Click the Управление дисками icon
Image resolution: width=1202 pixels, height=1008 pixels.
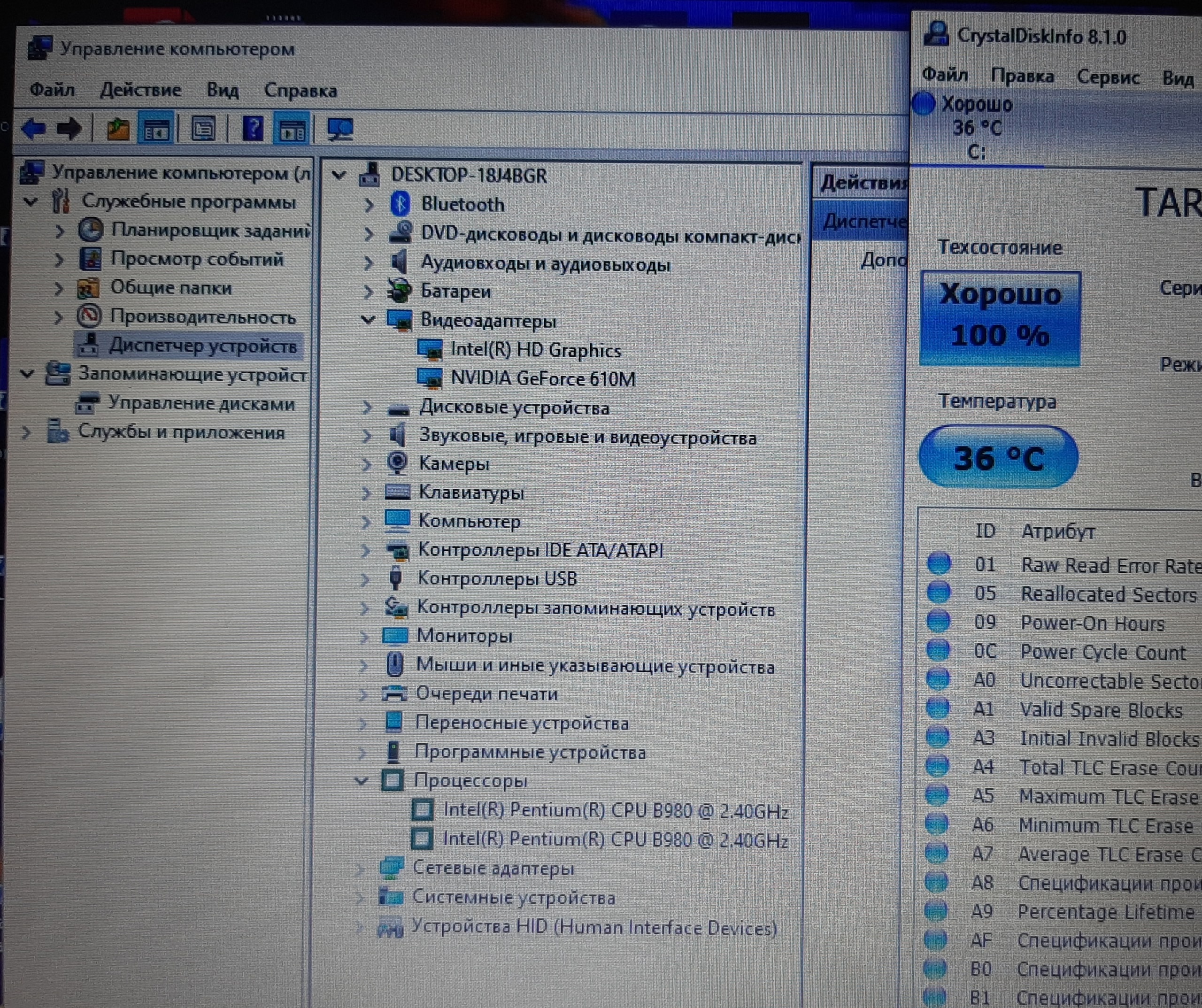pos(88,404)
